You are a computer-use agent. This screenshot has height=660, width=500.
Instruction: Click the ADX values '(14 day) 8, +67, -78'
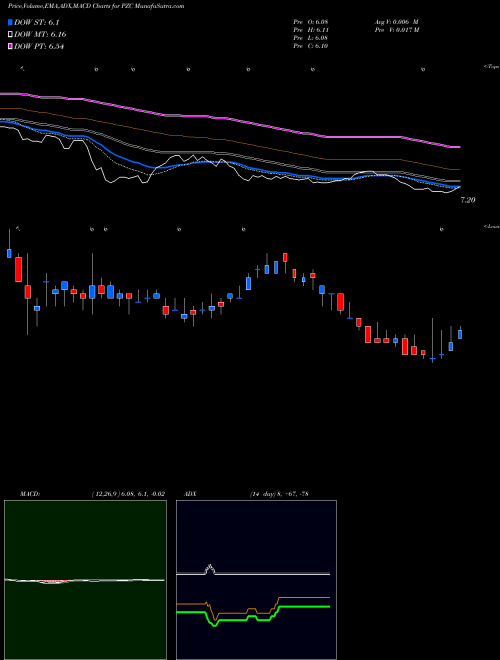coord(278,494)
